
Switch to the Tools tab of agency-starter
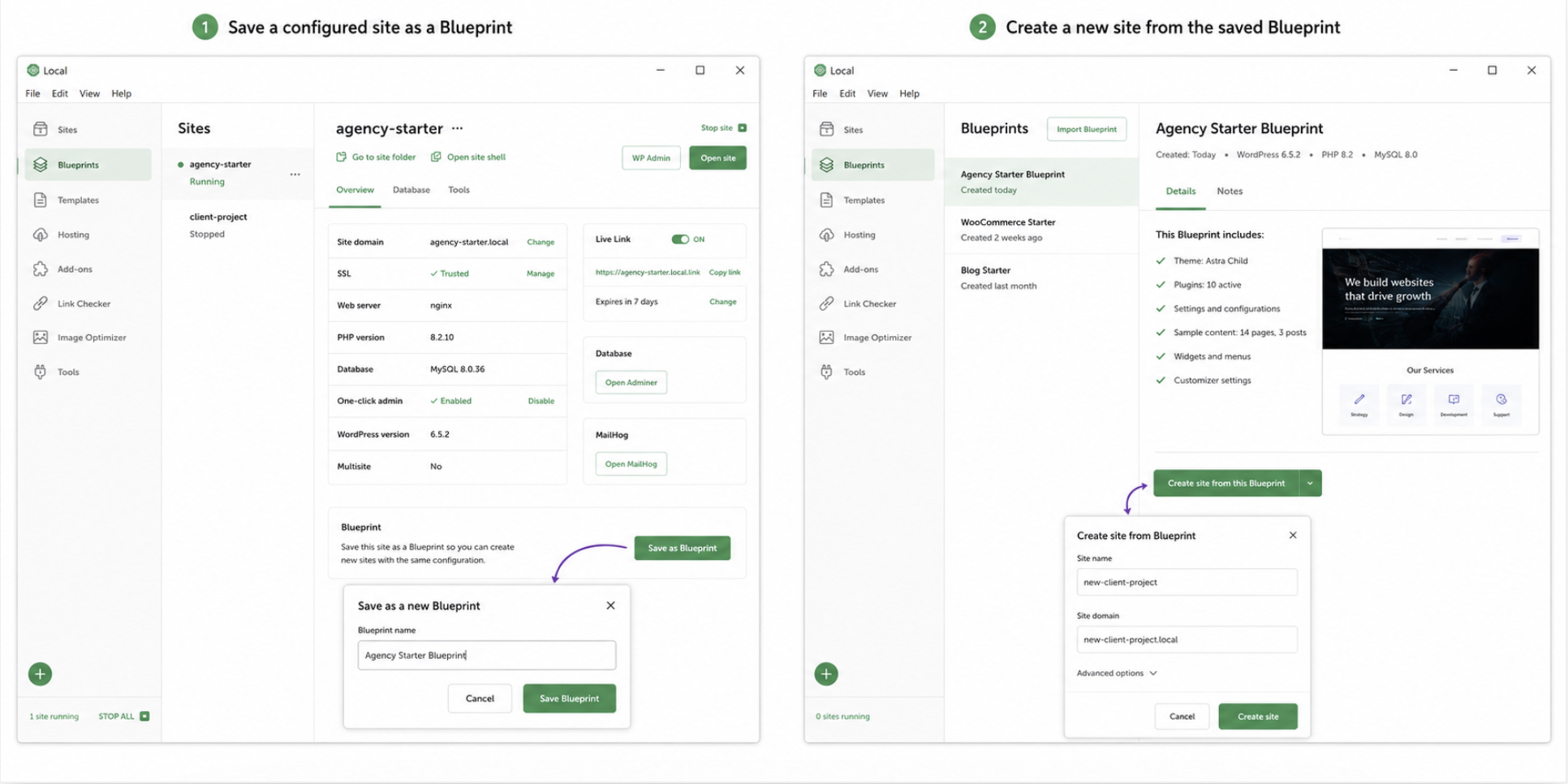pyautogui.click(x=459, y=190)
